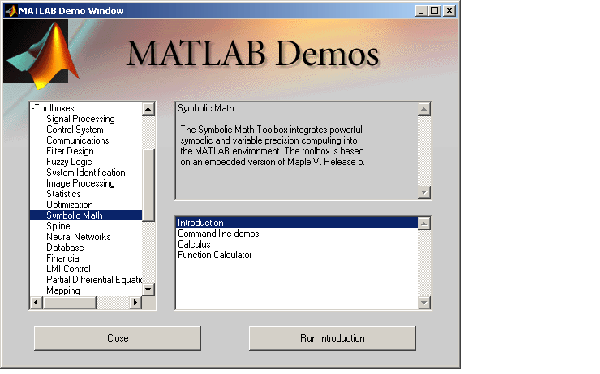Viewport: 600px width, 374px height.
Task: Click description pane scroll up arrow
Action: [x=424, y=109]
